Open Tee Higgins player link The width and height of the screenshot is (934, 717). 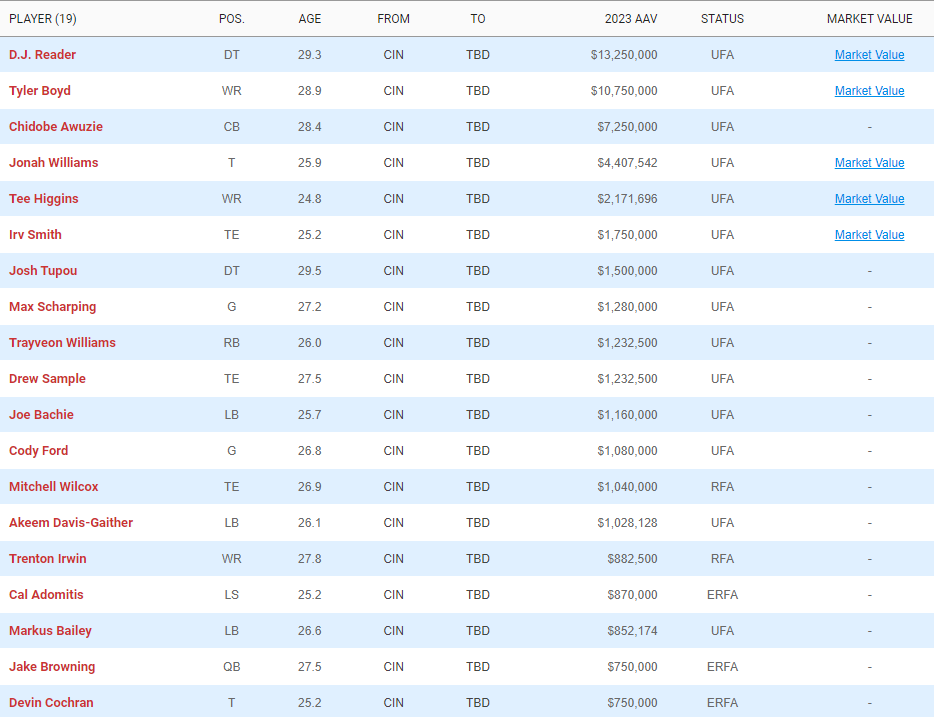pyautogui.click(x=43, y=199)
